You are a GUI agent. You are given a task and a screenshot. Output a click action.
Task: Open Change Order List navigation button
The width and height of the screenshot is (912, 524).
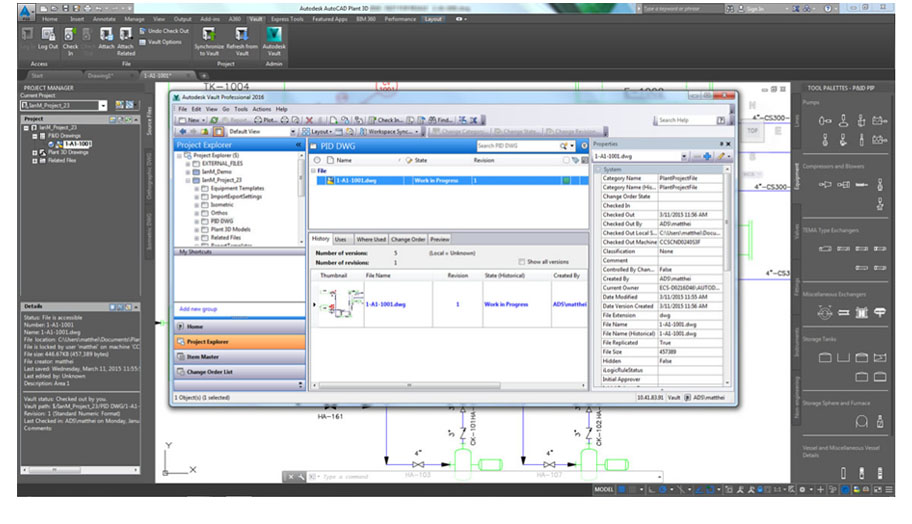pyautogui.click(x=240, y=372)
